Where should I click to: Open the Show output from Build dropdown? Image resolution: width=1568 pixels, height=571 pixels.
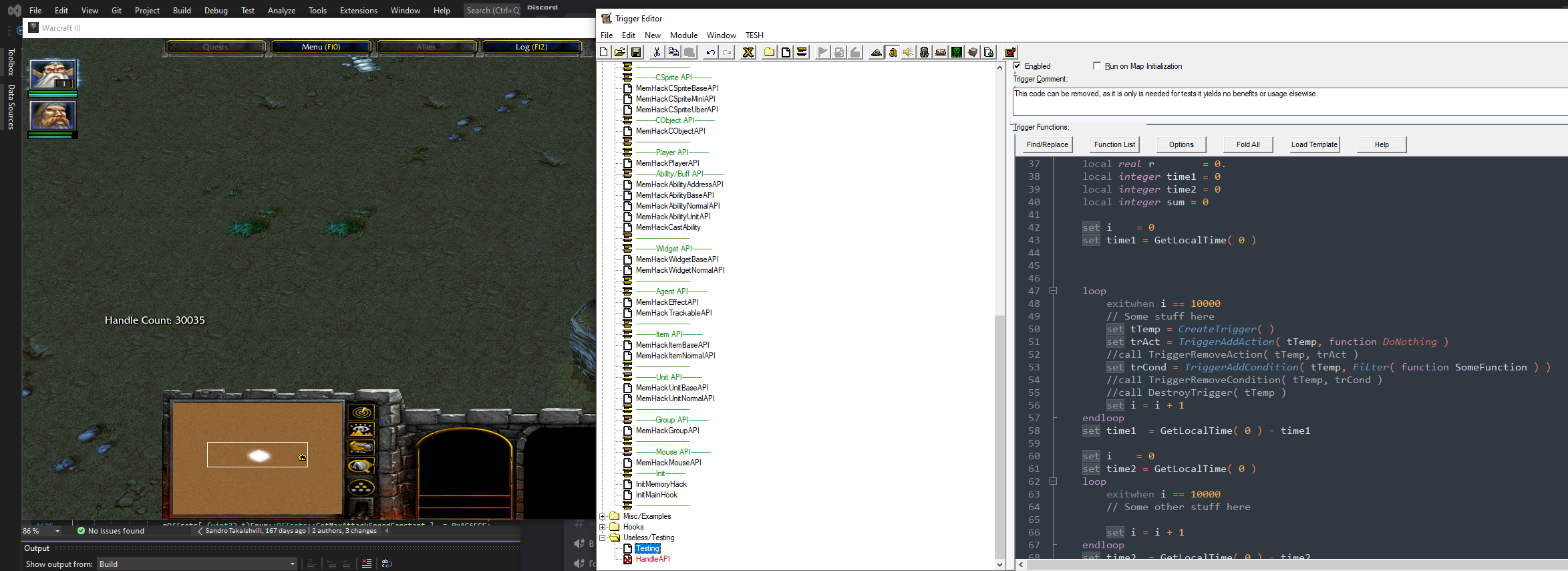(x=197, y=564)
